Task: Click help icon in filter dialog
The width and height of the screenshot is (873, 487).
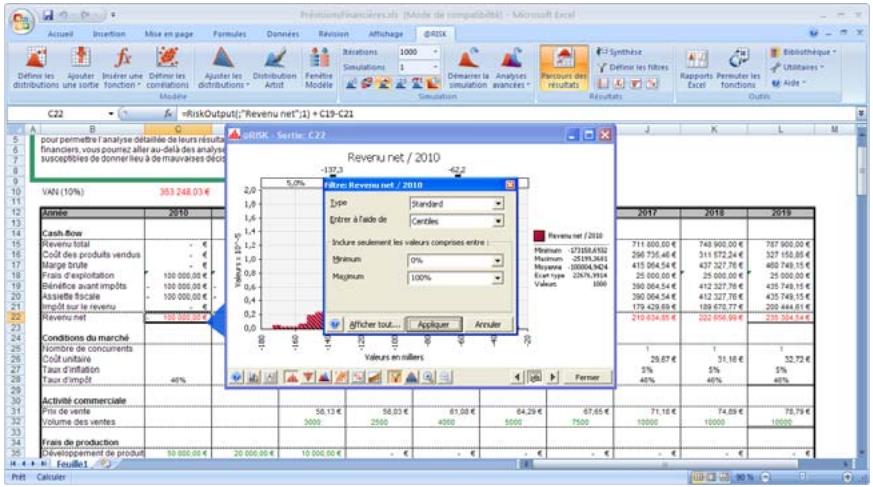Action: [335, 324]
